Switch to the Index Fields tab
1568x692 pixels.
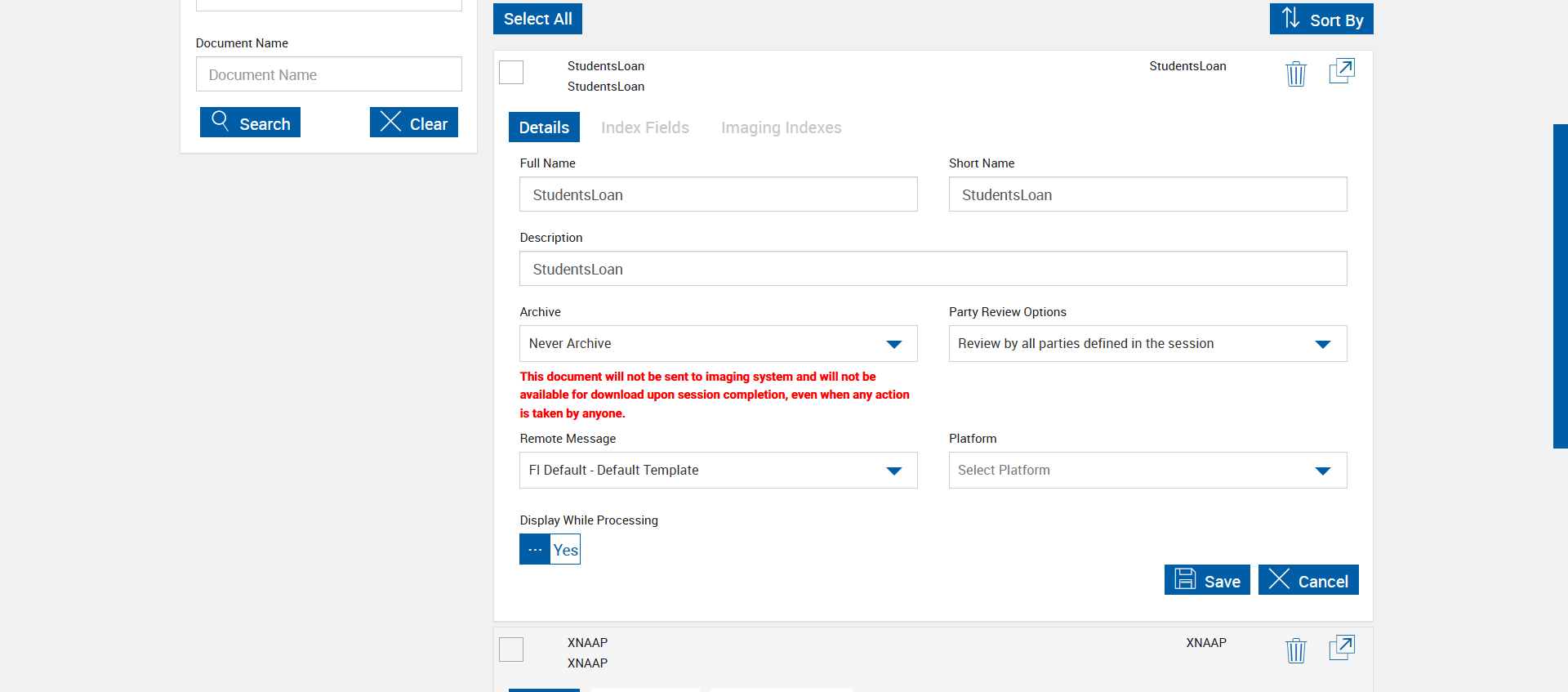(x=644, y=127)
